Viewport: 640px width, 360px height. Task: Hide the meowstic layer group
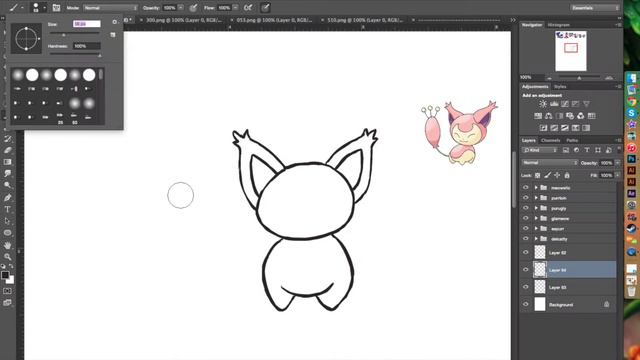tap(526, 188)
